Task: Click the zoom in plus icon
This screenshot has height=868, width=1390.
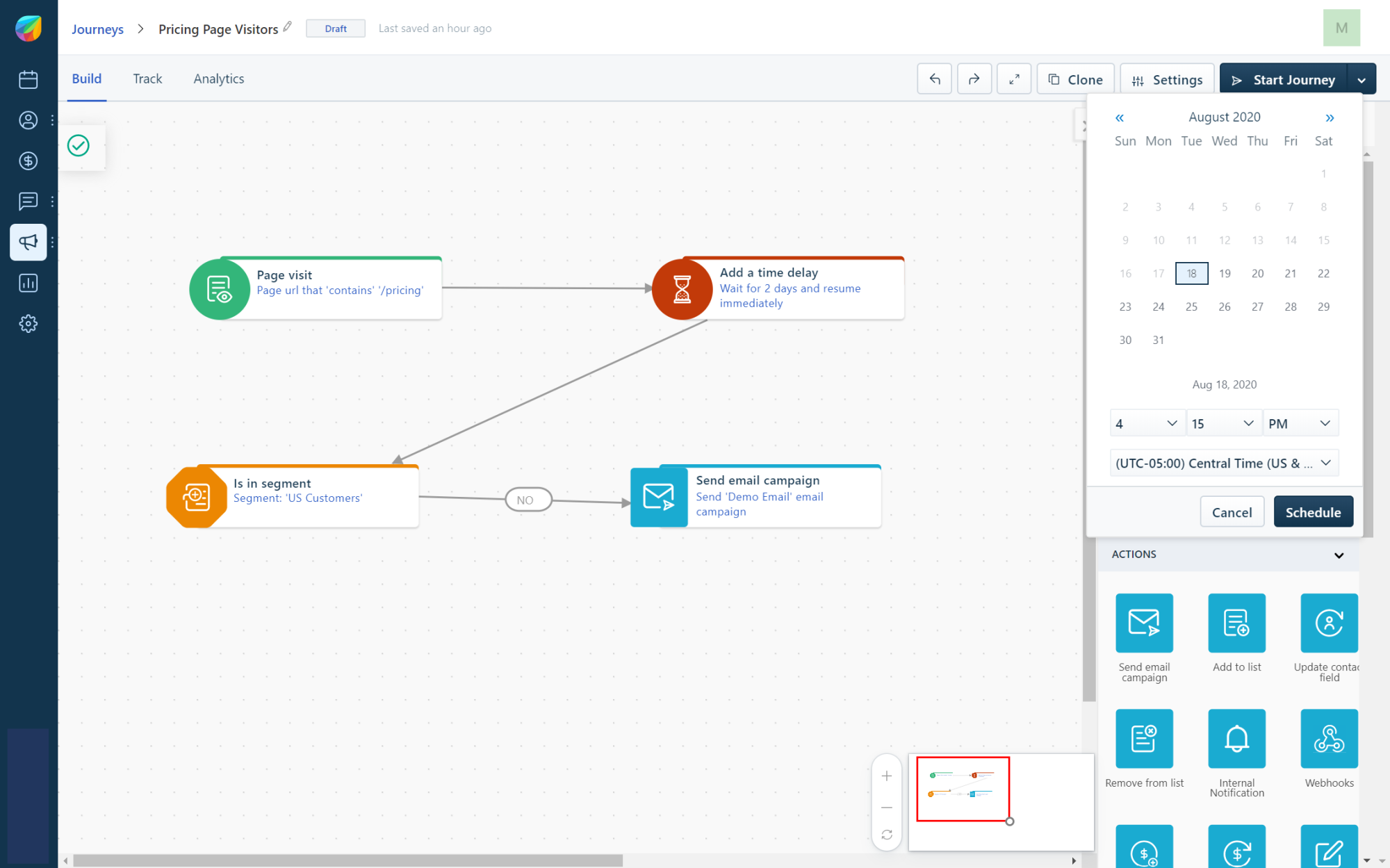Action: click(x=886, y=776)
